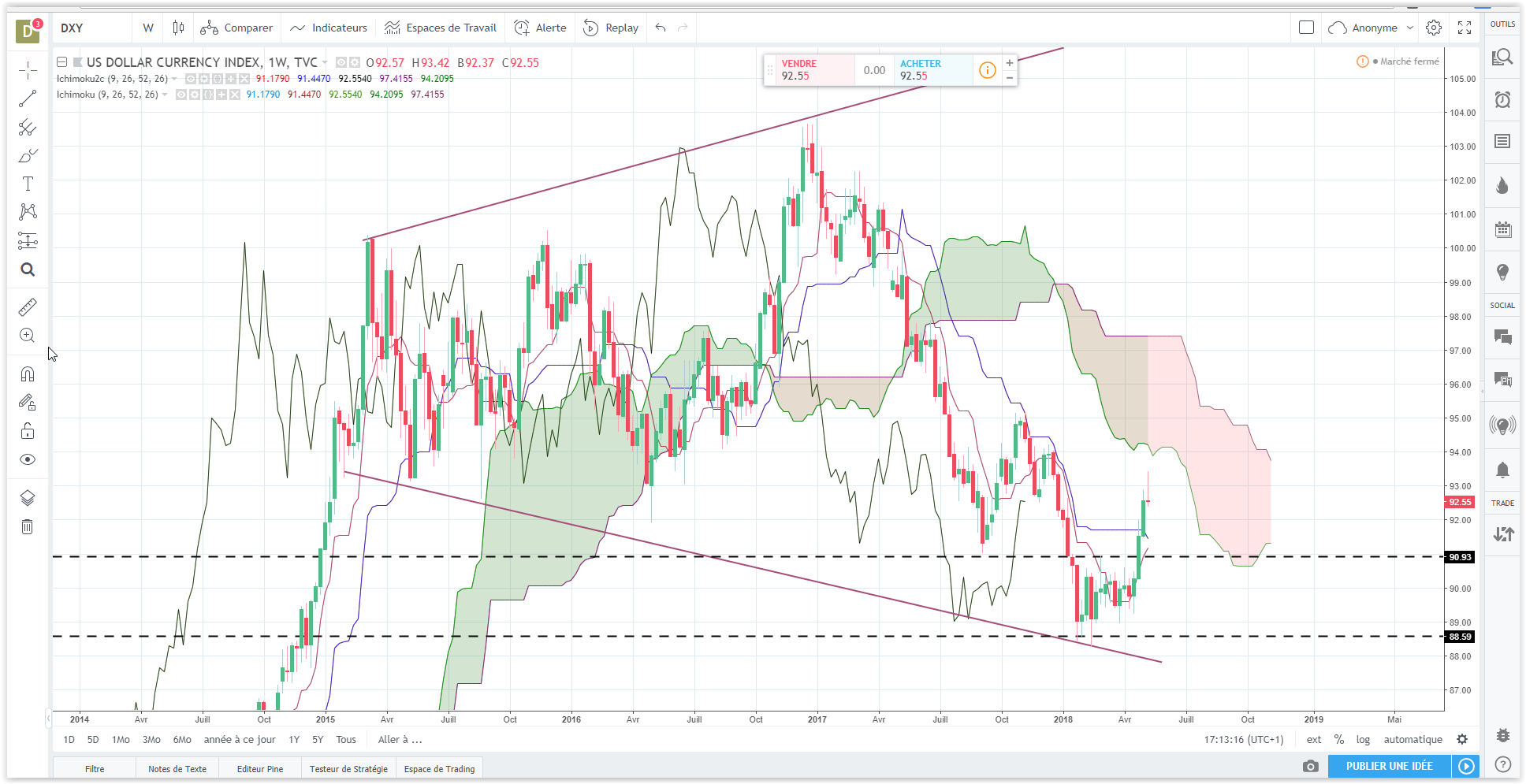Click the magnifier search icon in left toolbar
The image size is (1526, 784).
(x=28, y=269)
